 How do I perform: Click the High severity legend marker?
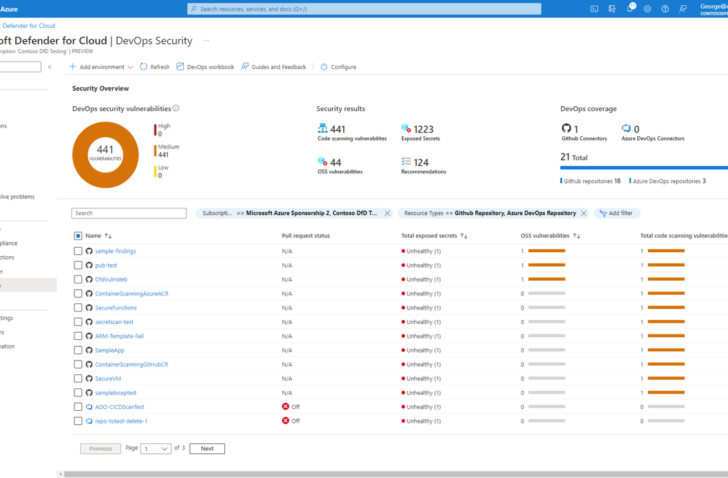pyautogui.click(x=155, y=130)
